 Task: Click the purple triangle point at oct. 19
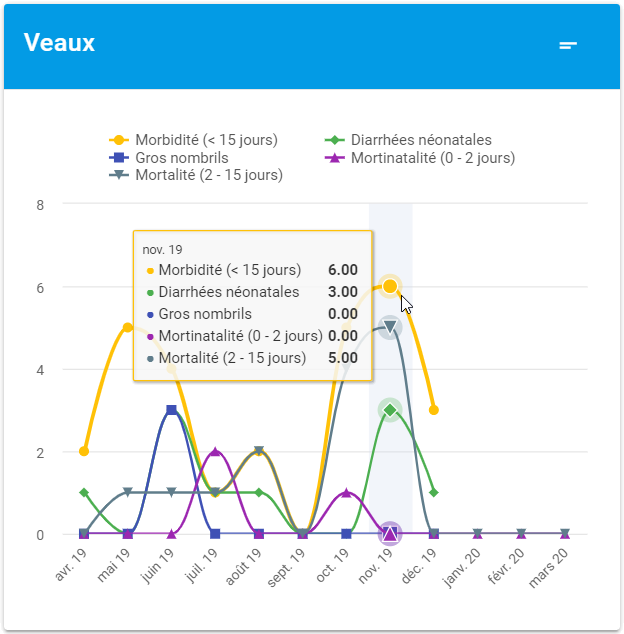click(x=346, y=492)
